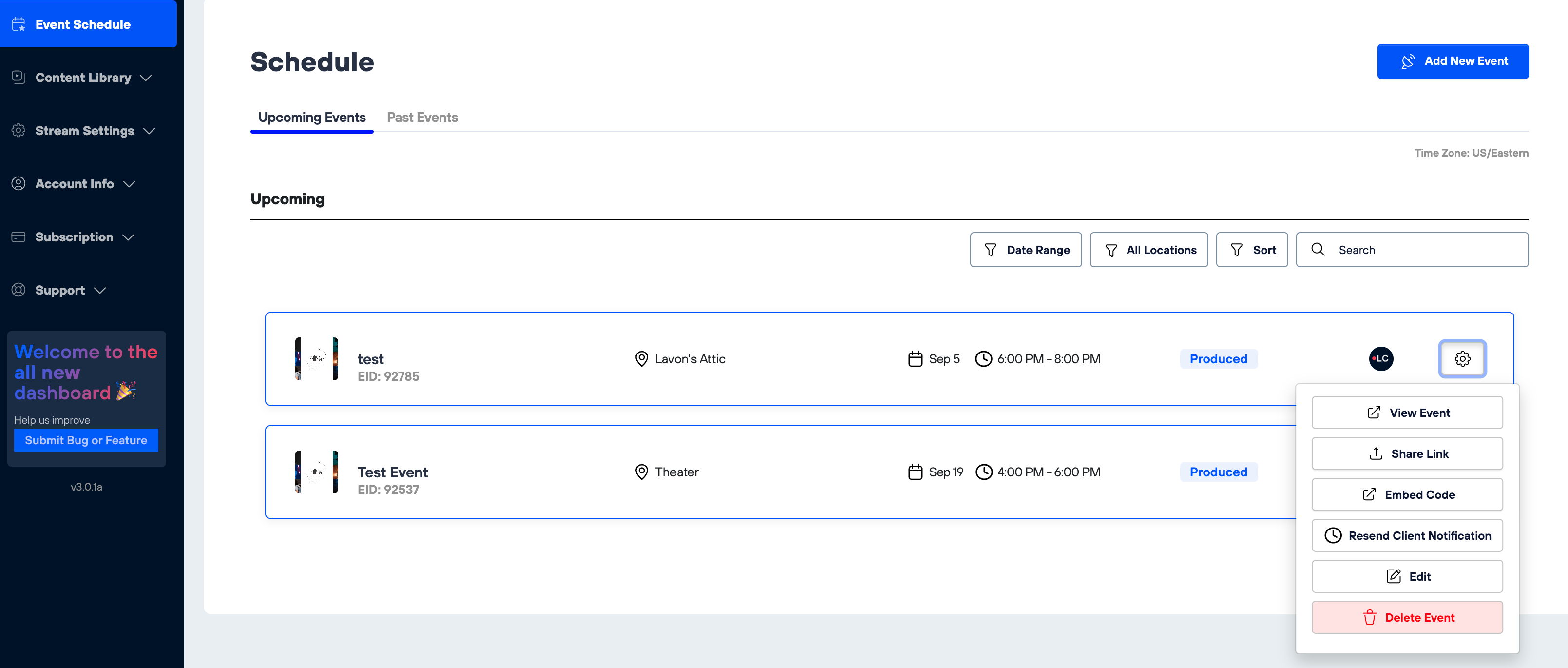Click the clock icon beside 6:00 PM

(x=983, y=359)
